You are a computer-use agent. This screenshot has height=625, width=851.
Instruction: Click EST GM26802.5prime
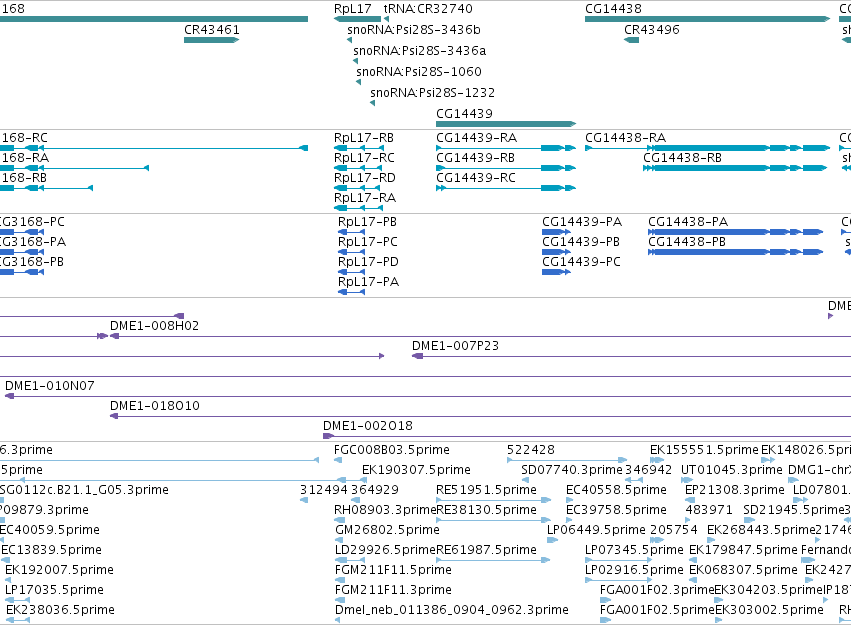339,540
